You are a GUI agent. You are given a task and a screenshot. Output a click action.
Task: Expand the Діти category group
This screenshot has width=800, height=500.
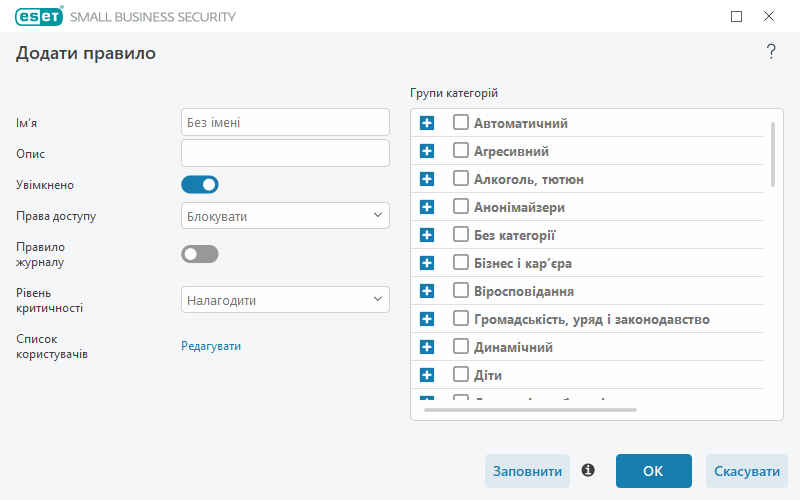427,375
